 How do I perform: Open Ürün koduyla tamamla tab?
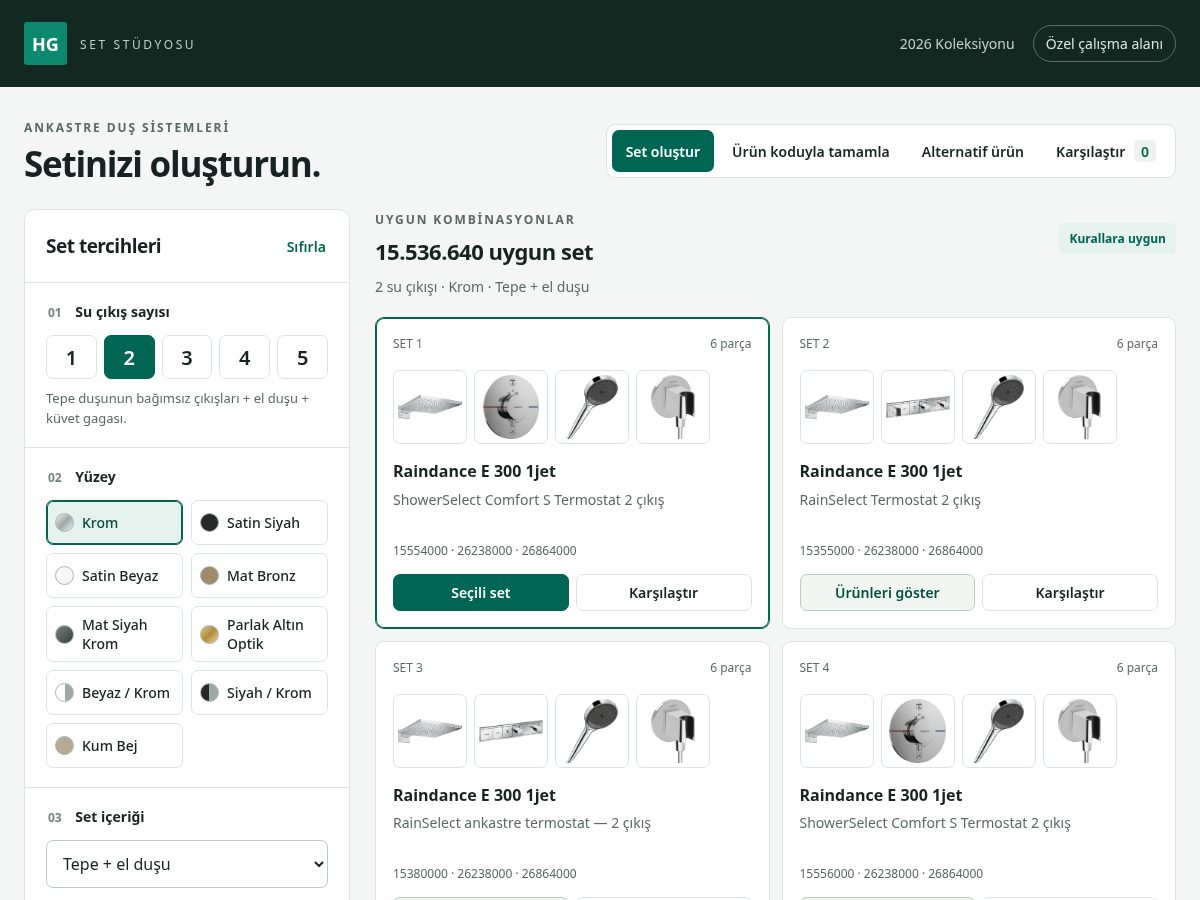pyautogui.click(x=811, y=151)
